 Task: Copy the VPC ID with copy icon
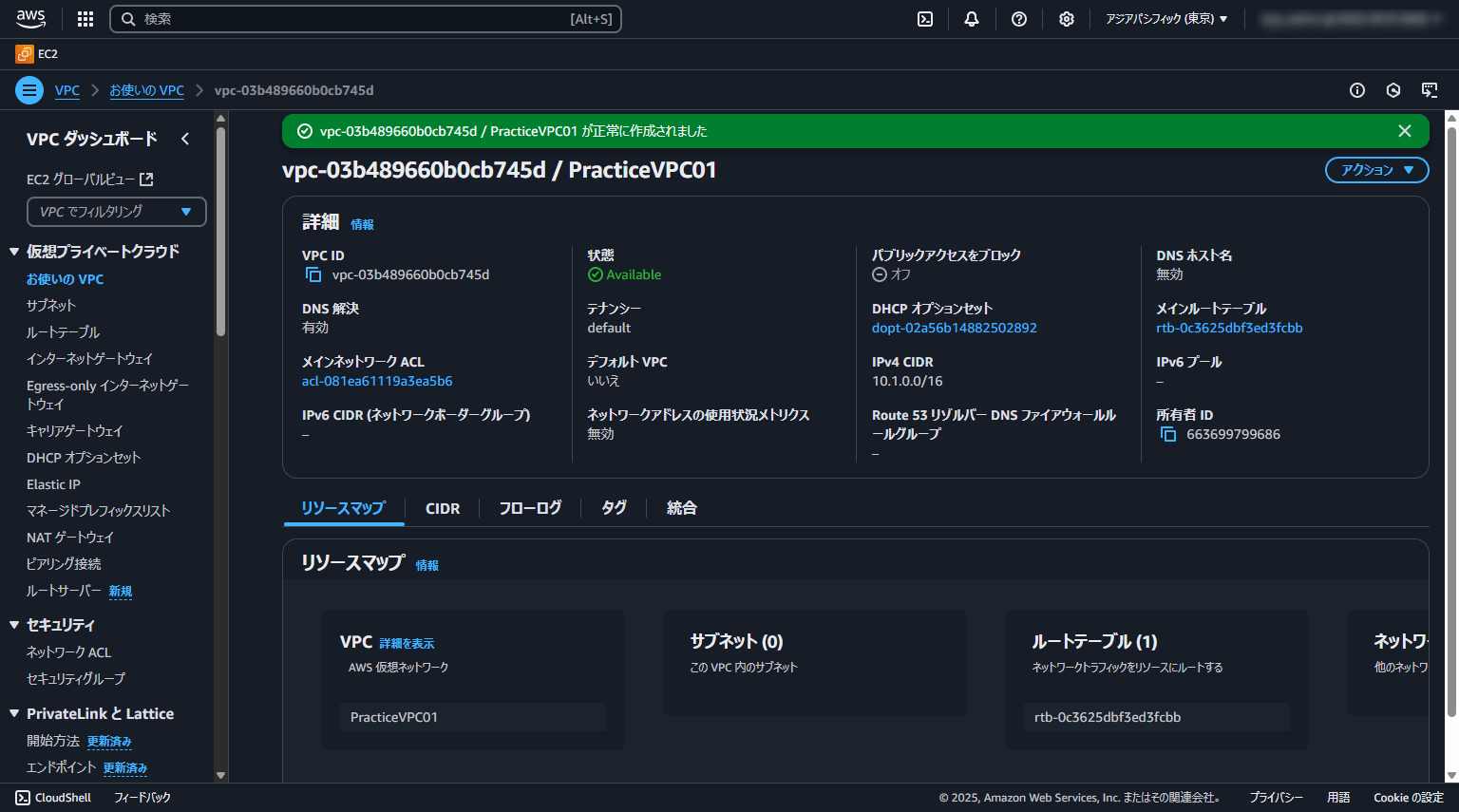(x=313, y=274)
